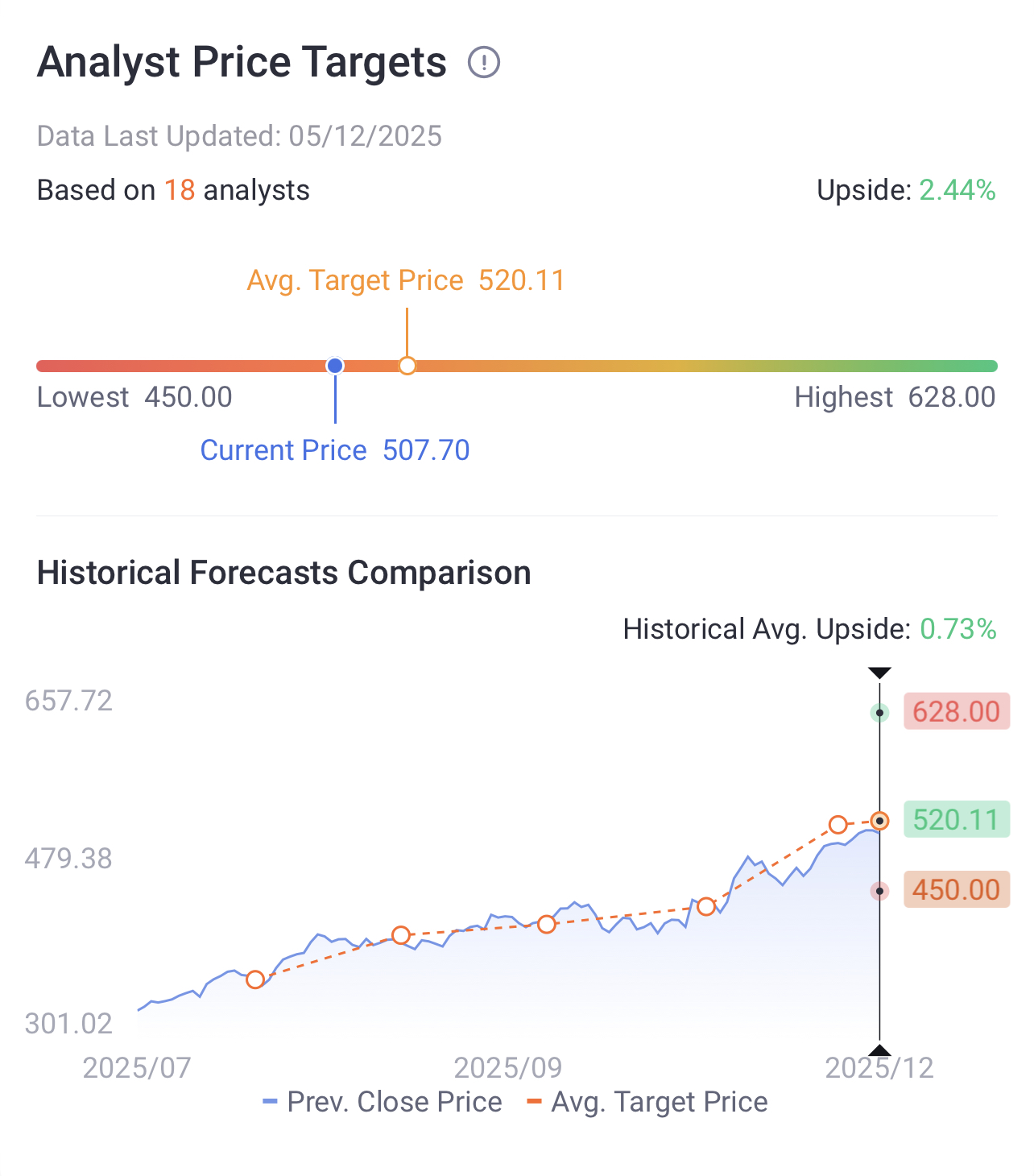Click the third orange target point on chart
The image size is (1034, 1176).
[x=547, y=924]
